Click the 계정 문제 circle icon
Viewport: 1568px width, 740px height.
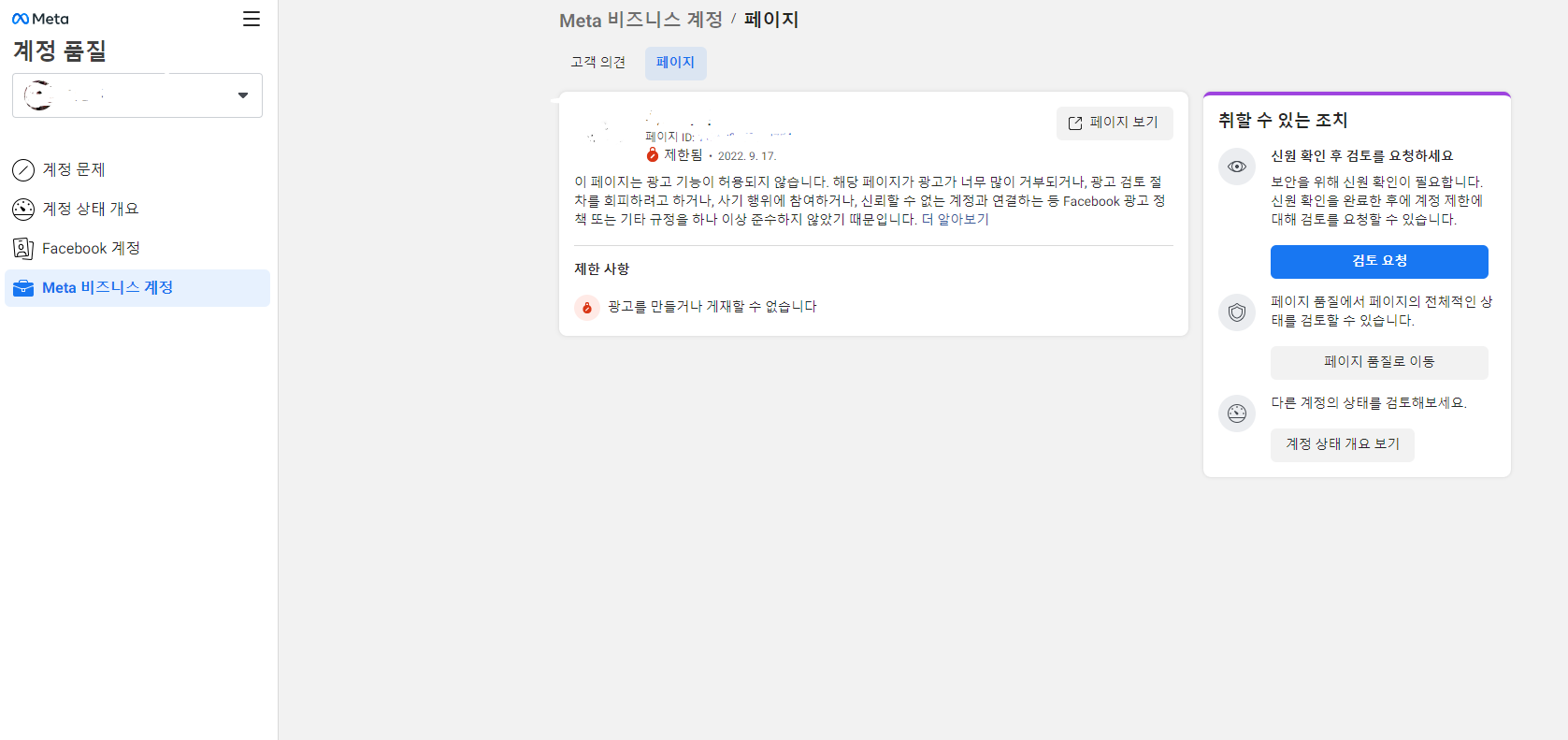click(x=23, y=170)
